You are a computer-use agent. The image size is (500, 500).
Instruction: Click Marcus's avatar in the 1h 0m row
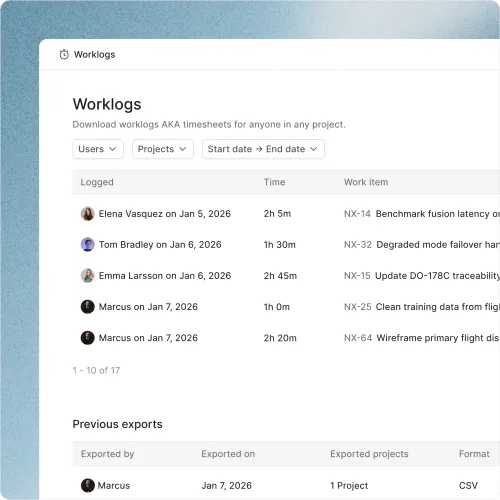(x=88, y=307)
